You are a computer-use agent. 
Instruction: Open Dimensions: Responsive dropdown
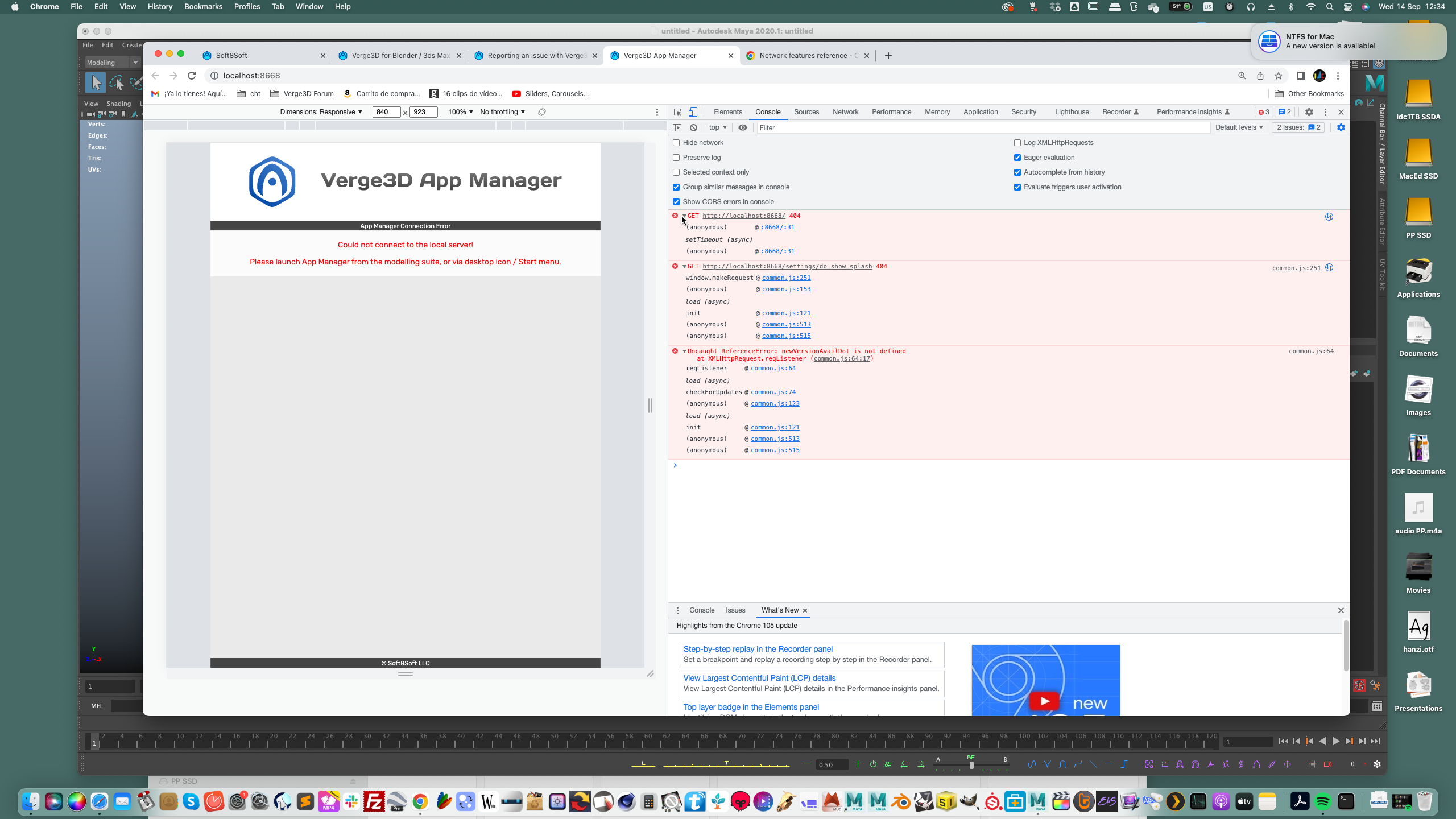[321, 112]
